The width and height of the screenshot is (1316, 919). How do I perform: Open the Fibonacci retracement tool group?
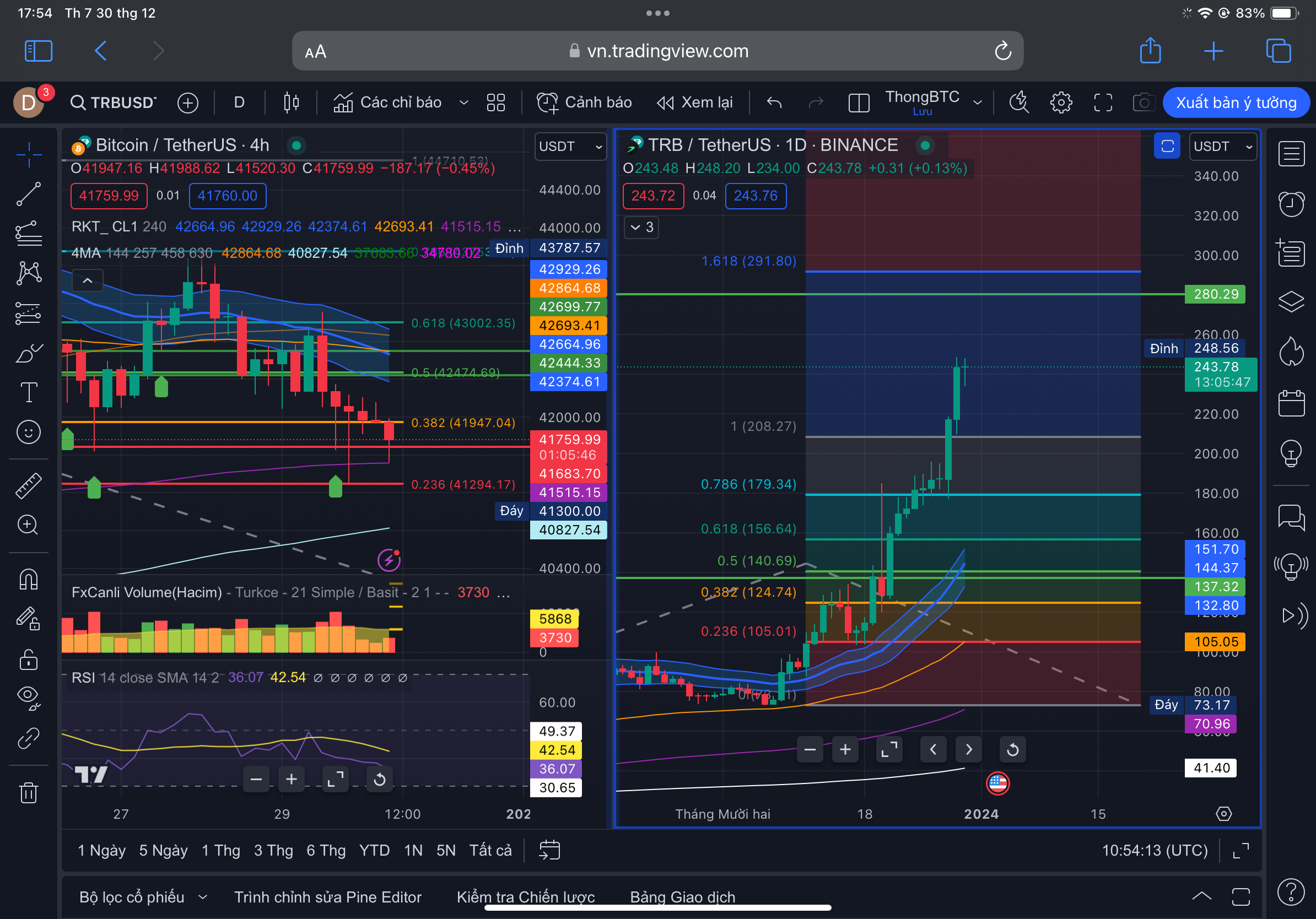(29, 233)
